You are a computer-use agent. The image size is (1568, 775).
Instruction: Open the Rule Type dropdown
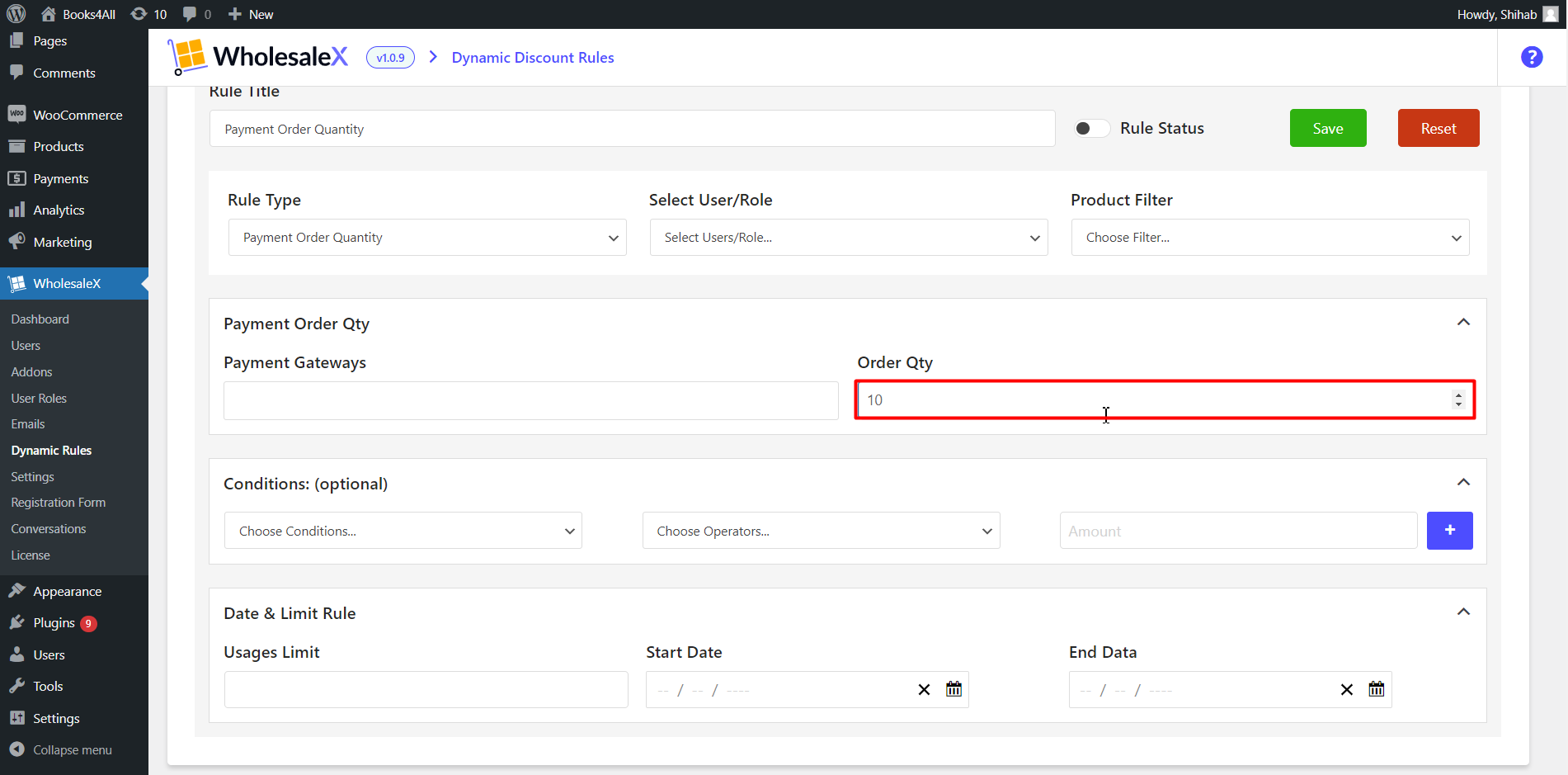click(x=427, y=238)
